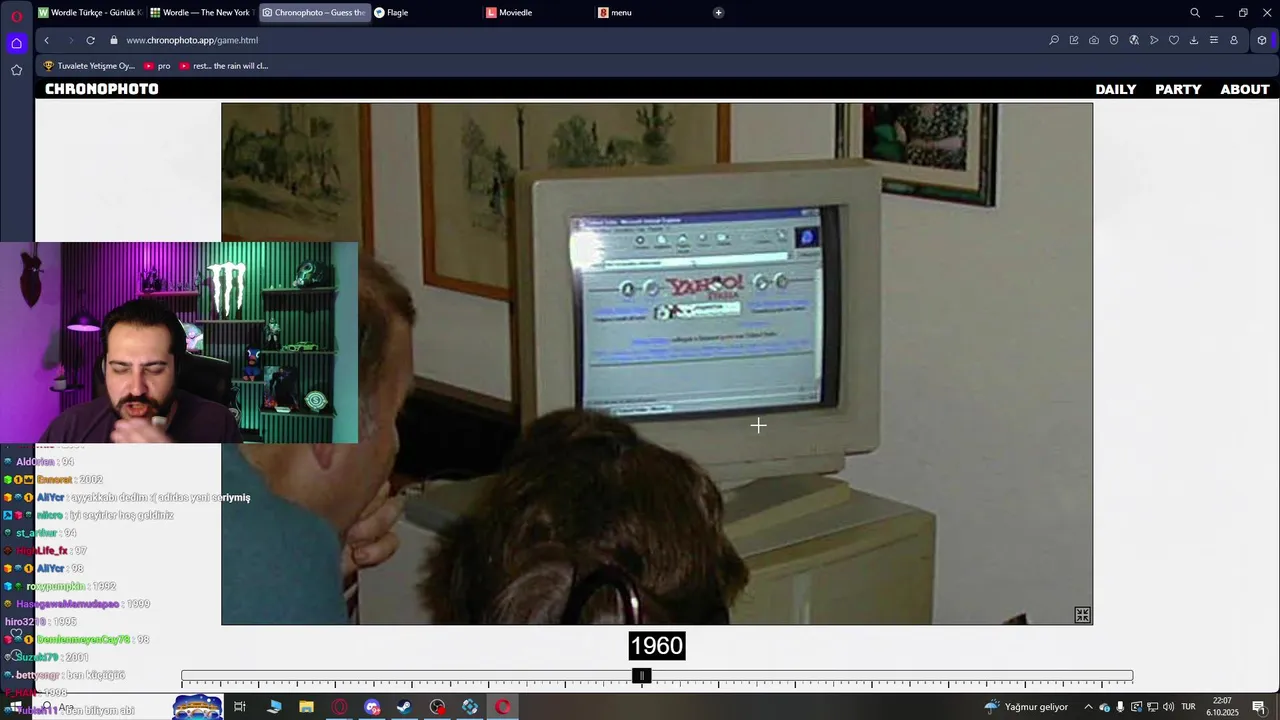Open the browser downloads icon
This screenshot has width=1280, height=720.
click(1194, 40)
